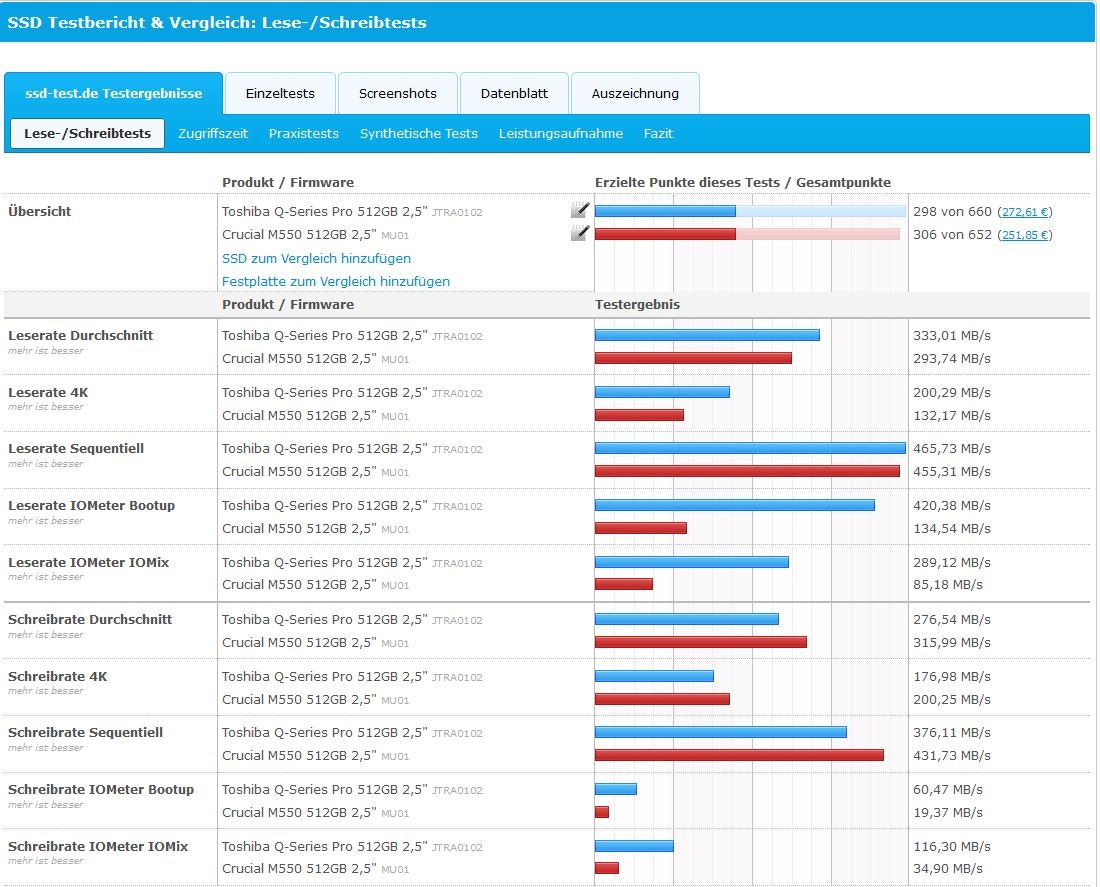
Task: Click the Toshiba Leserate Sequentiell result bar
Action: pyautogui.click(x=750, y=448)
